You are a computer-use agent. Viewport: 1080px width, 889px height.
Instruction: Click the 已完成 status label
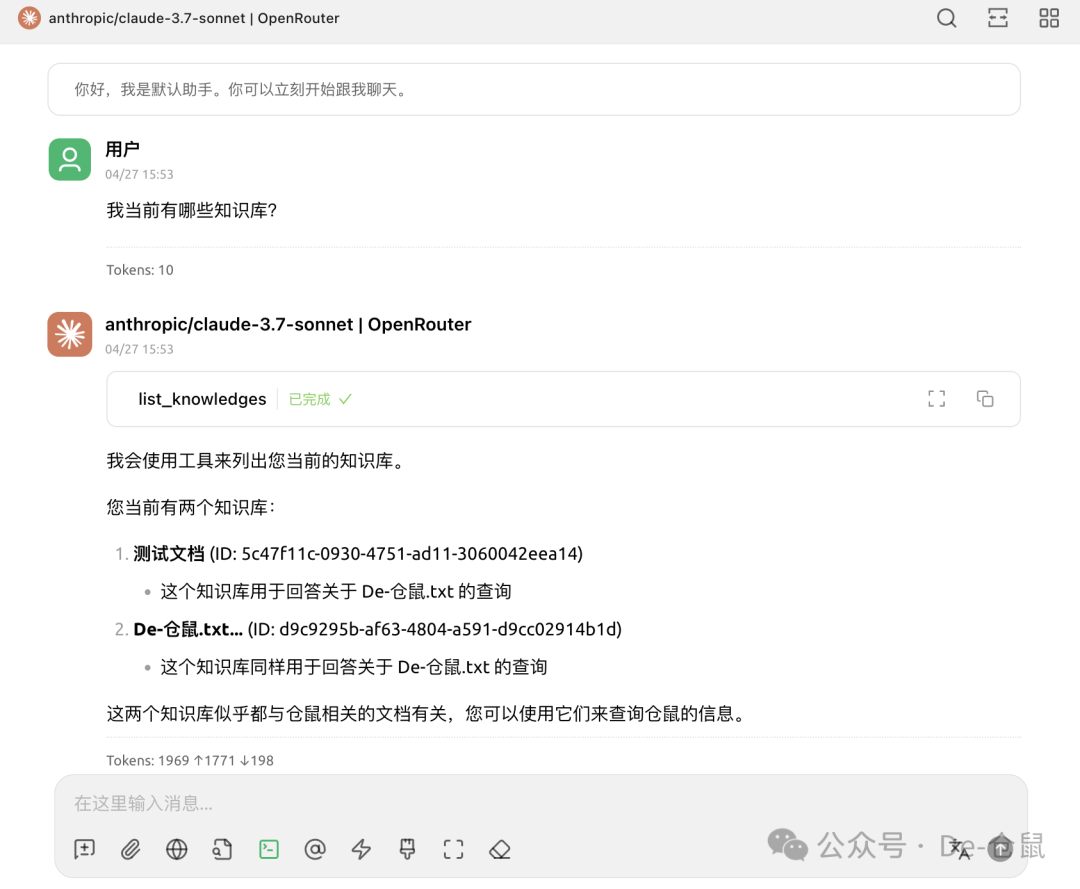tap(310, 398)
